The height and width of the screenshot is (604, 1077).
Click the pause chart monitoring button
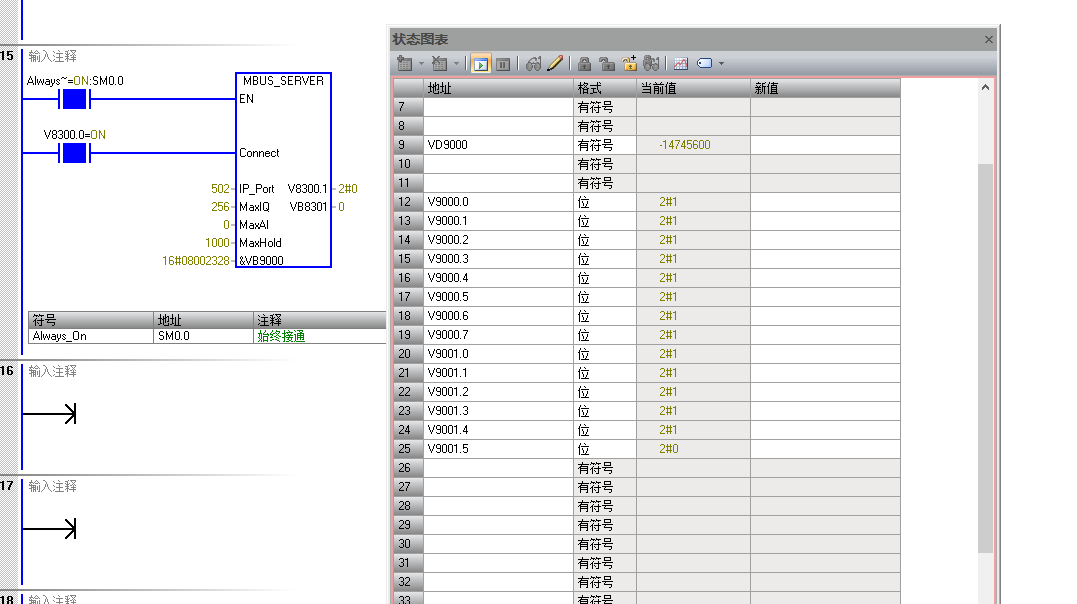click(x=503, y=63)
